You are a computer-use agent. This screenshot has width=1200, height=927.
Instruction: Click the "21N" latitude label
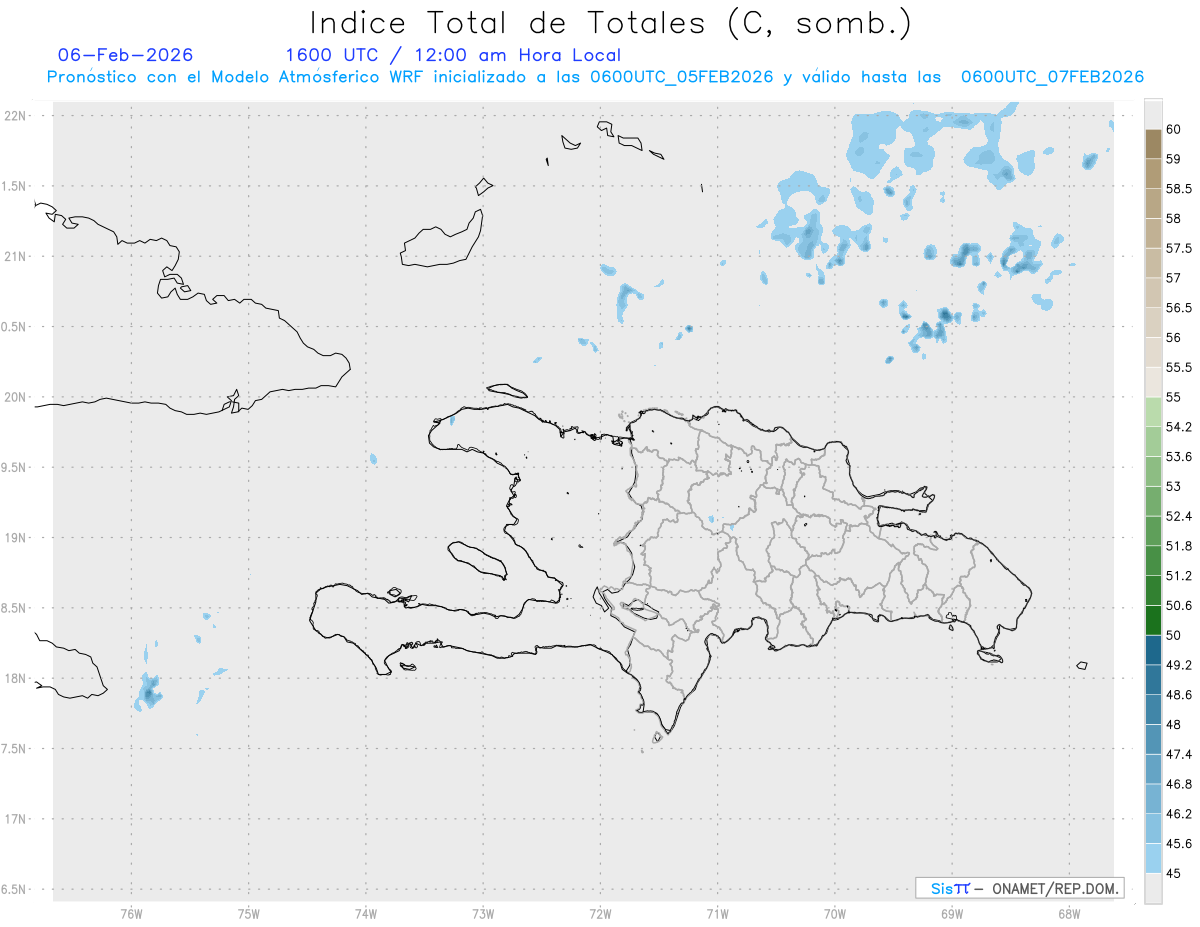point(16,256)
